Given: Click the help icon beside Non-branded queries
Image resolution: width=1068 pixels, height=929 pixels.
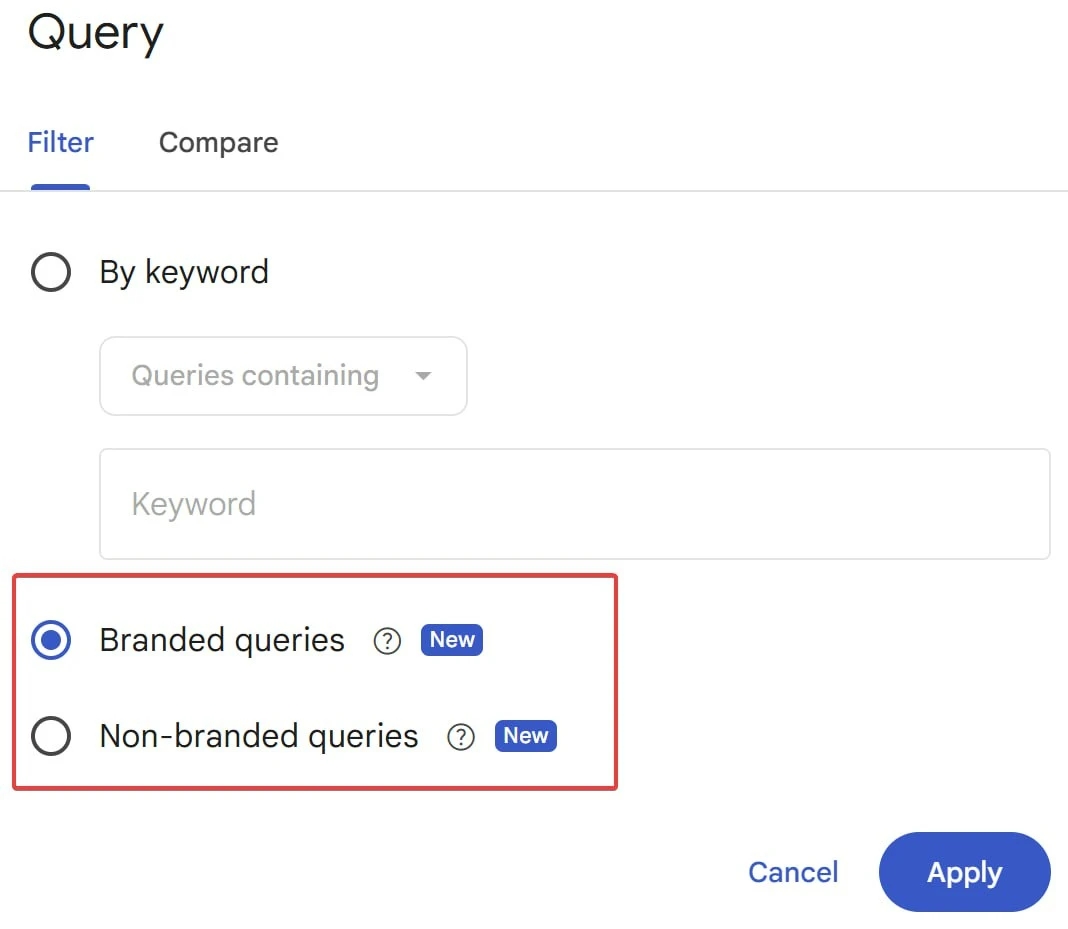Looking at the screenshot, I should [460, 737].
